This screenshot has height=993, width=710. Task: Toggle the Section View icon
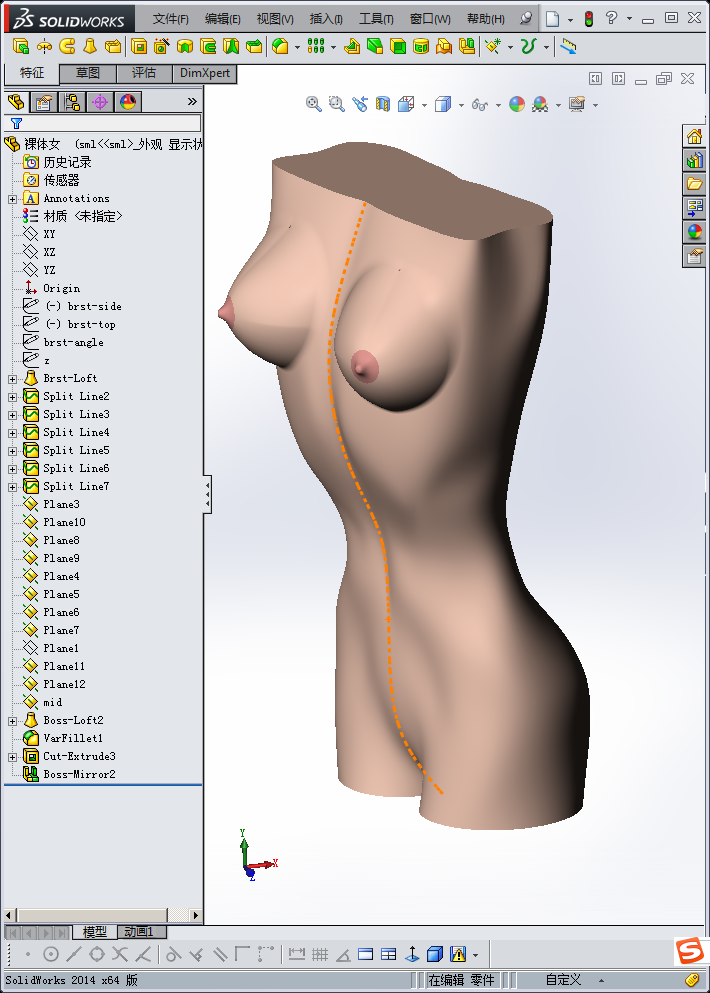click(383, 104)
